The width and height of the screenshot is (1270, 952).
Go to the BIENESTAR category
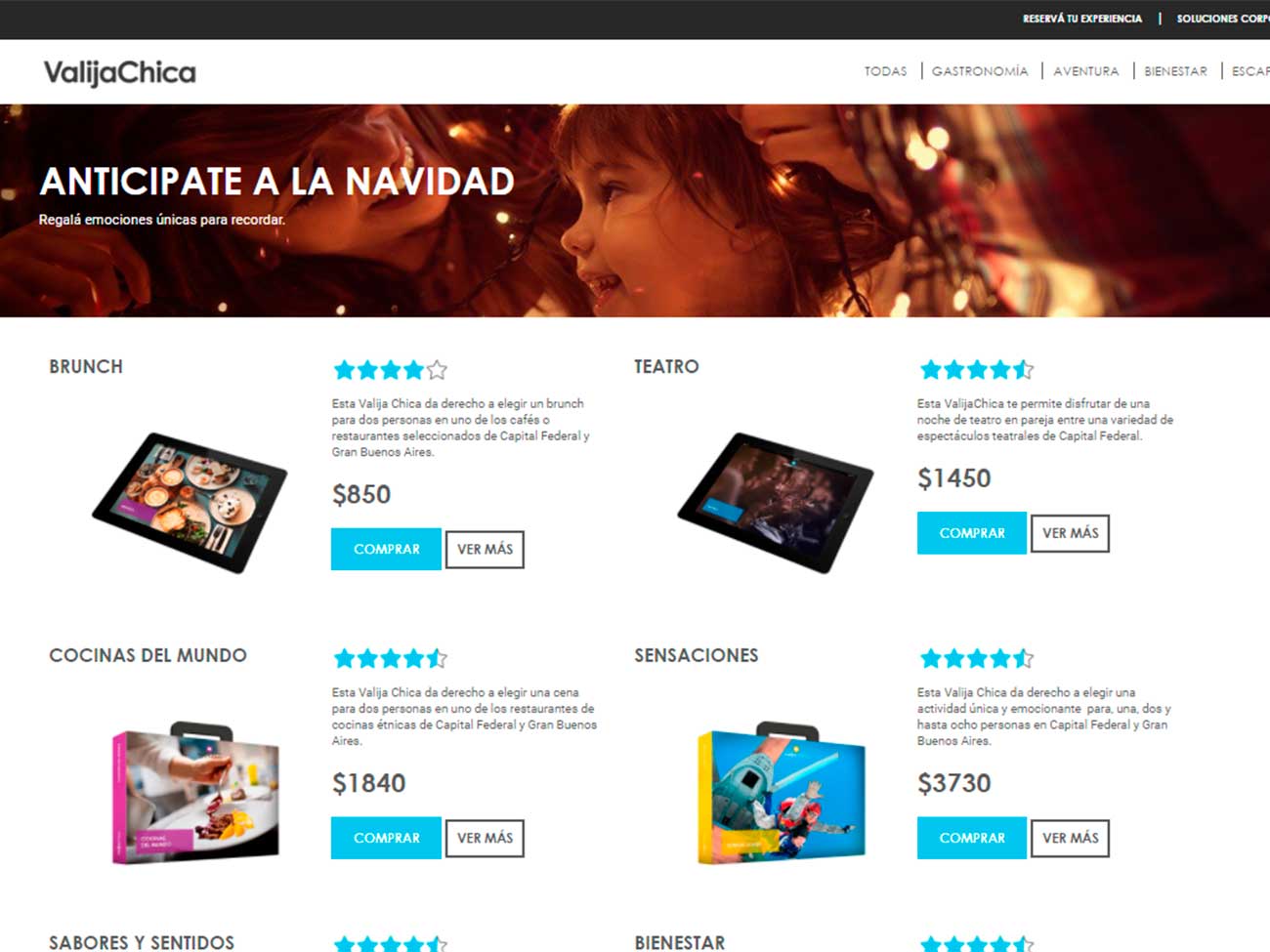[x=1176, y=71]
